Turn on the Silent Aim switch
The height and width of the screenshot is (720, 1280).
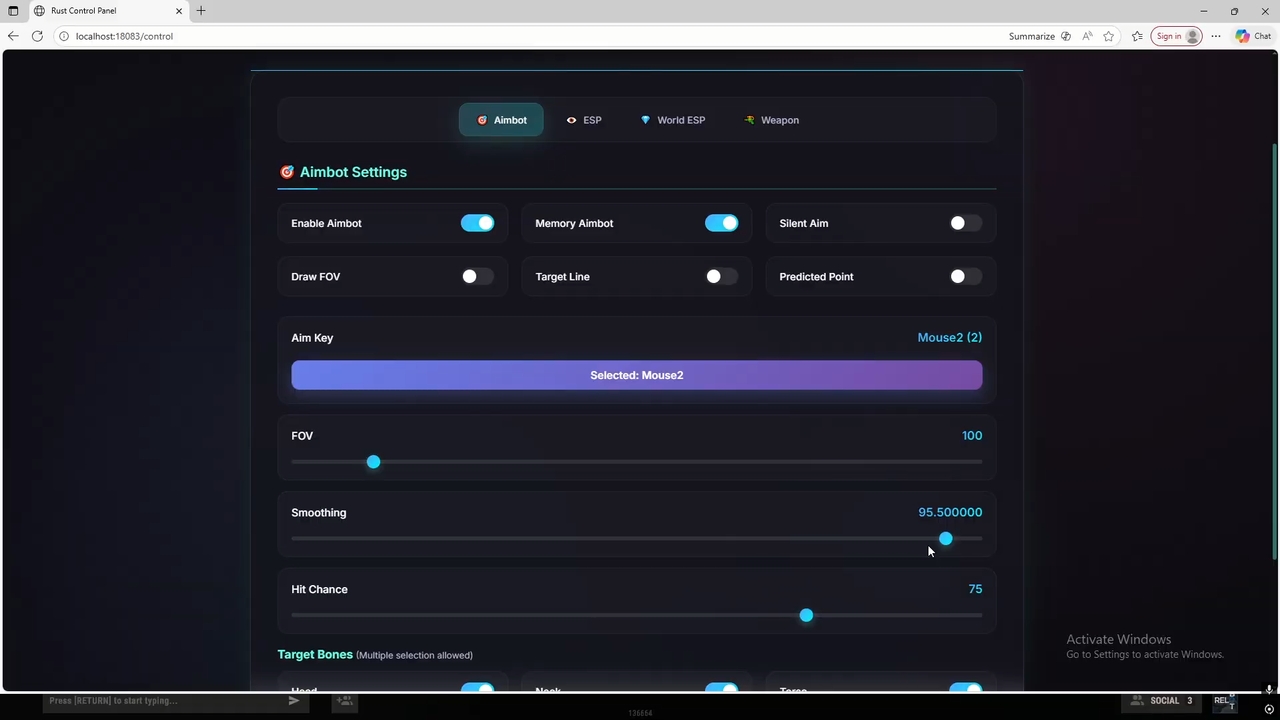(x=965, y=223)
